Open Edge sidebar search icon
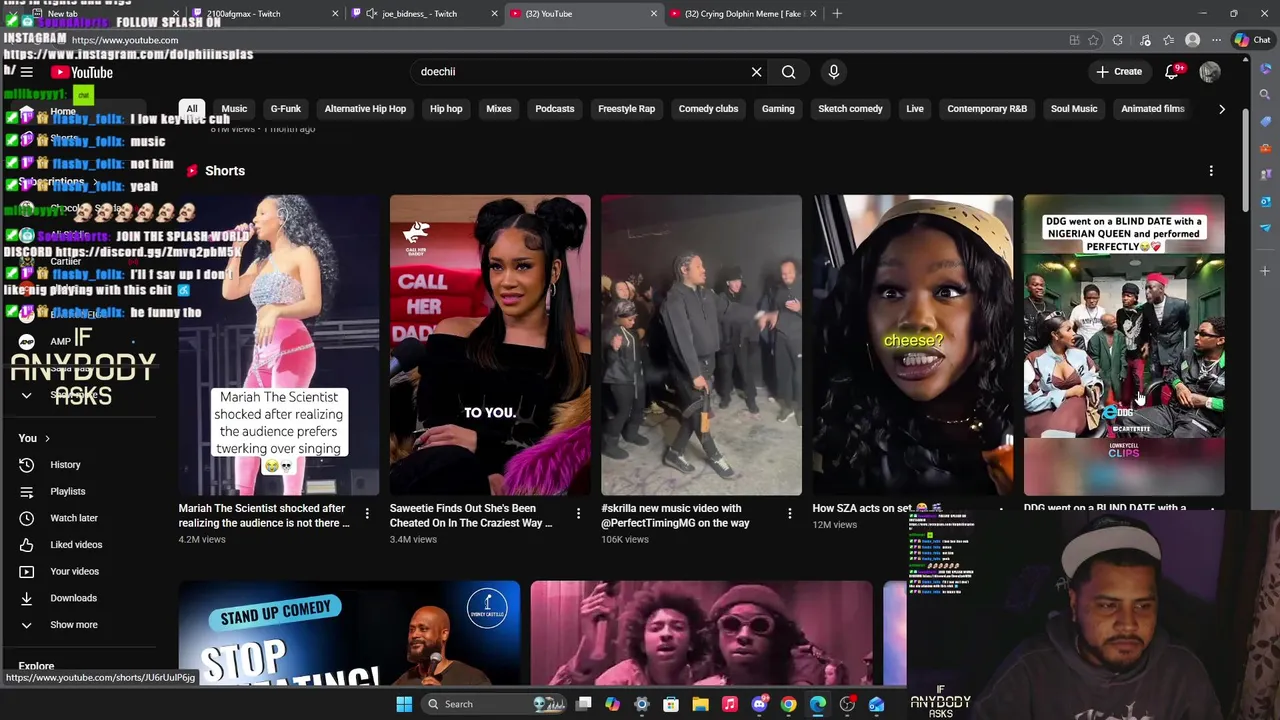The image size is (1280, 720). (1265, 95)
